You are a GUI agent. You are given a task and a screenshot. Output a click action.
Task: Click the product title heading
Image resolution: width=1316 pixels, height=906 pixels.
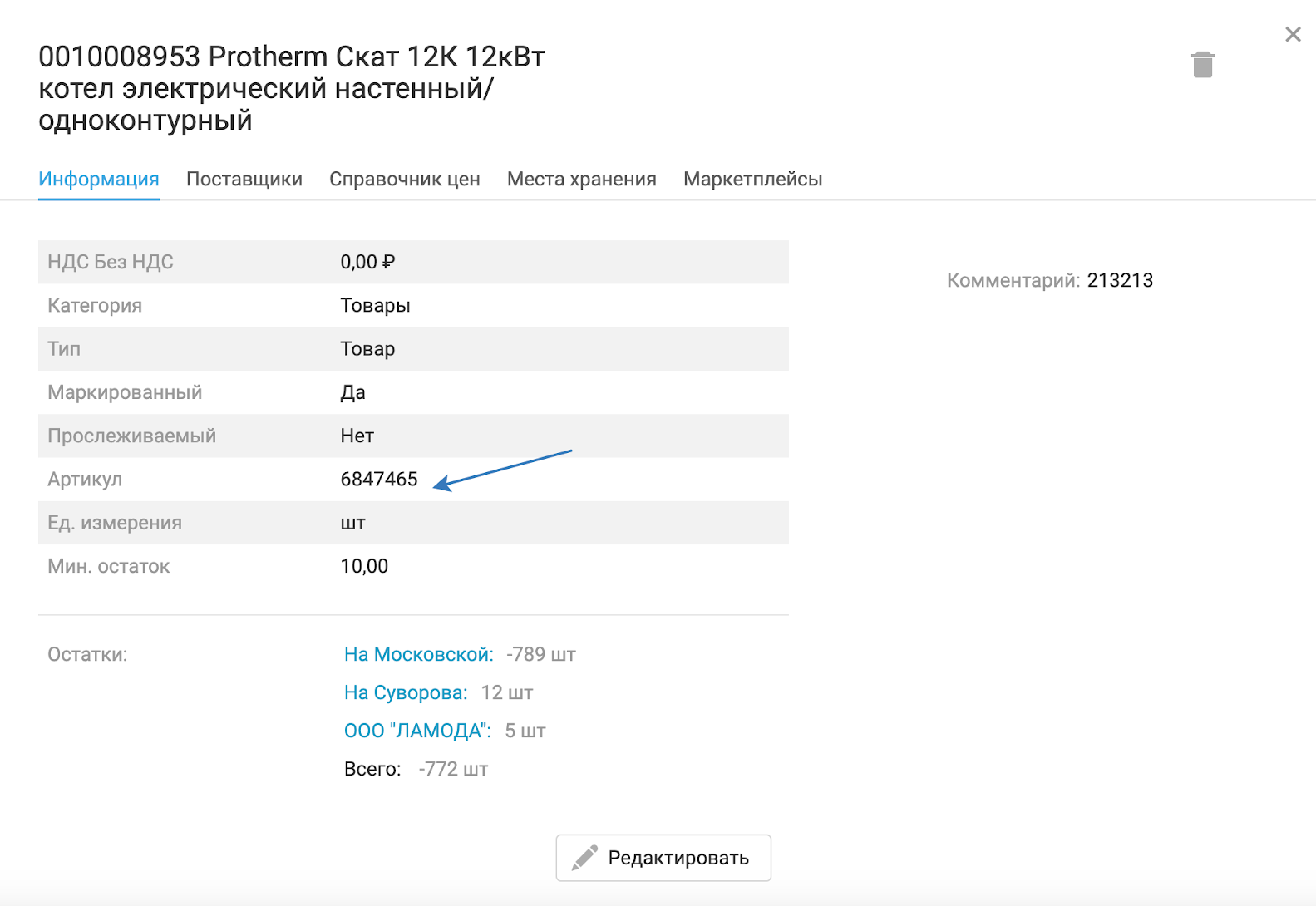point(291,88)
